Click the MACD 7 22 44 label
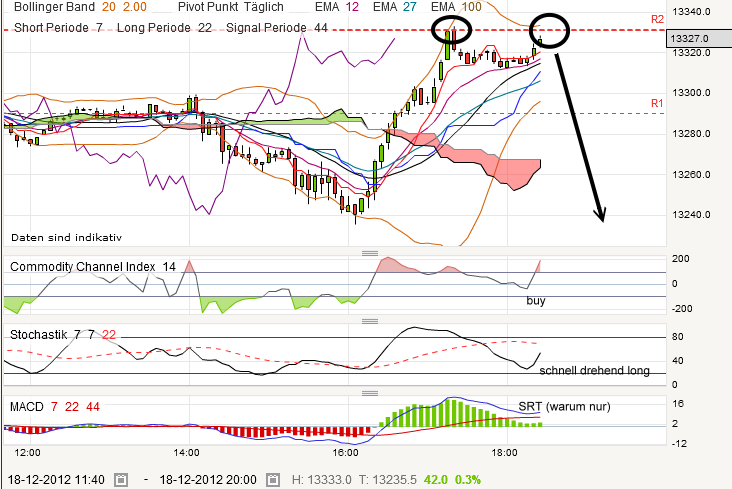 click(55, 407)
